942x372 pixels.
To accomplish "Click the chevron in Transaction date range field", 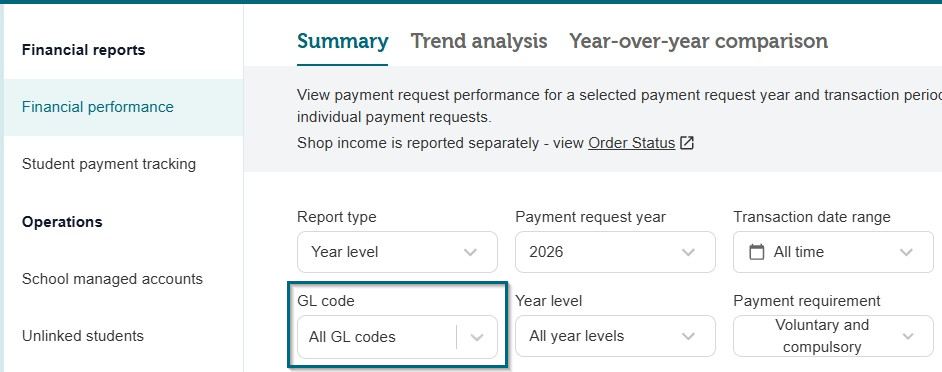I will (x=907, y=252).
